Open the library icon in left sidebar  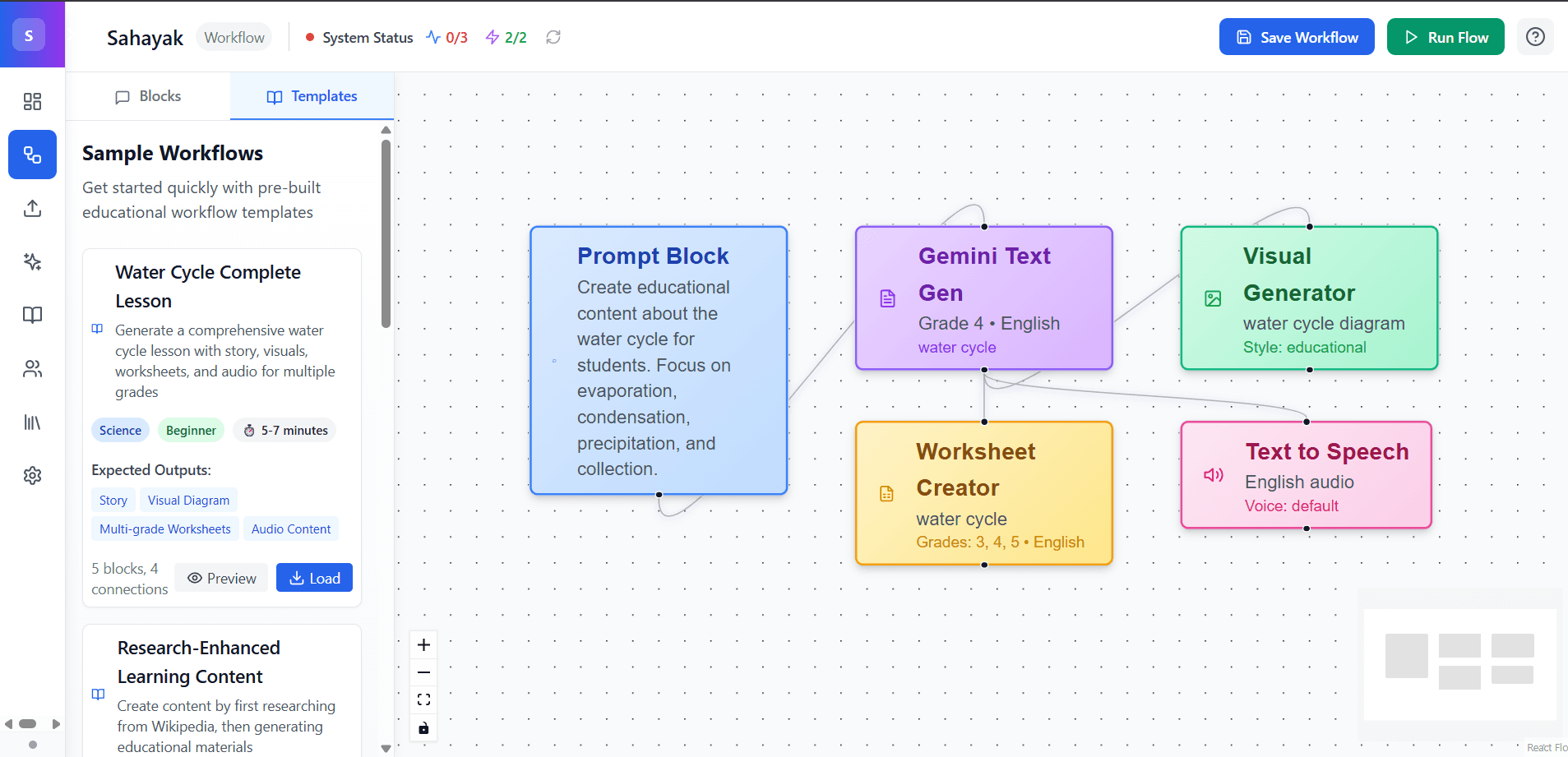pos(32,422)
